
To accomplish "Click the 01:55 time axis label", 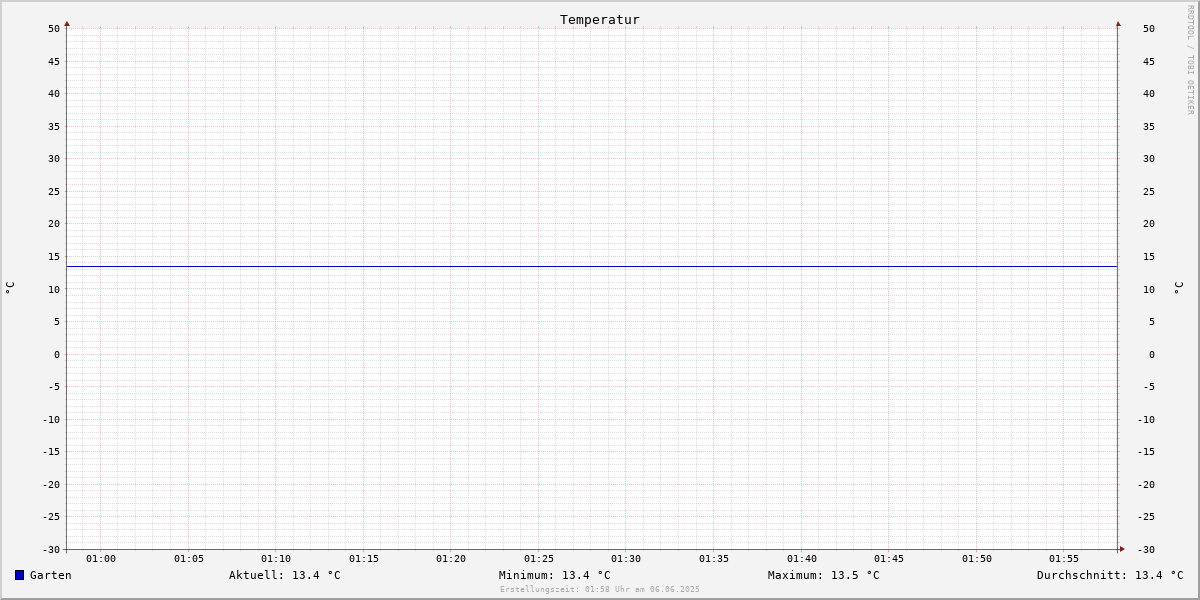I will tap(1064, 559).
